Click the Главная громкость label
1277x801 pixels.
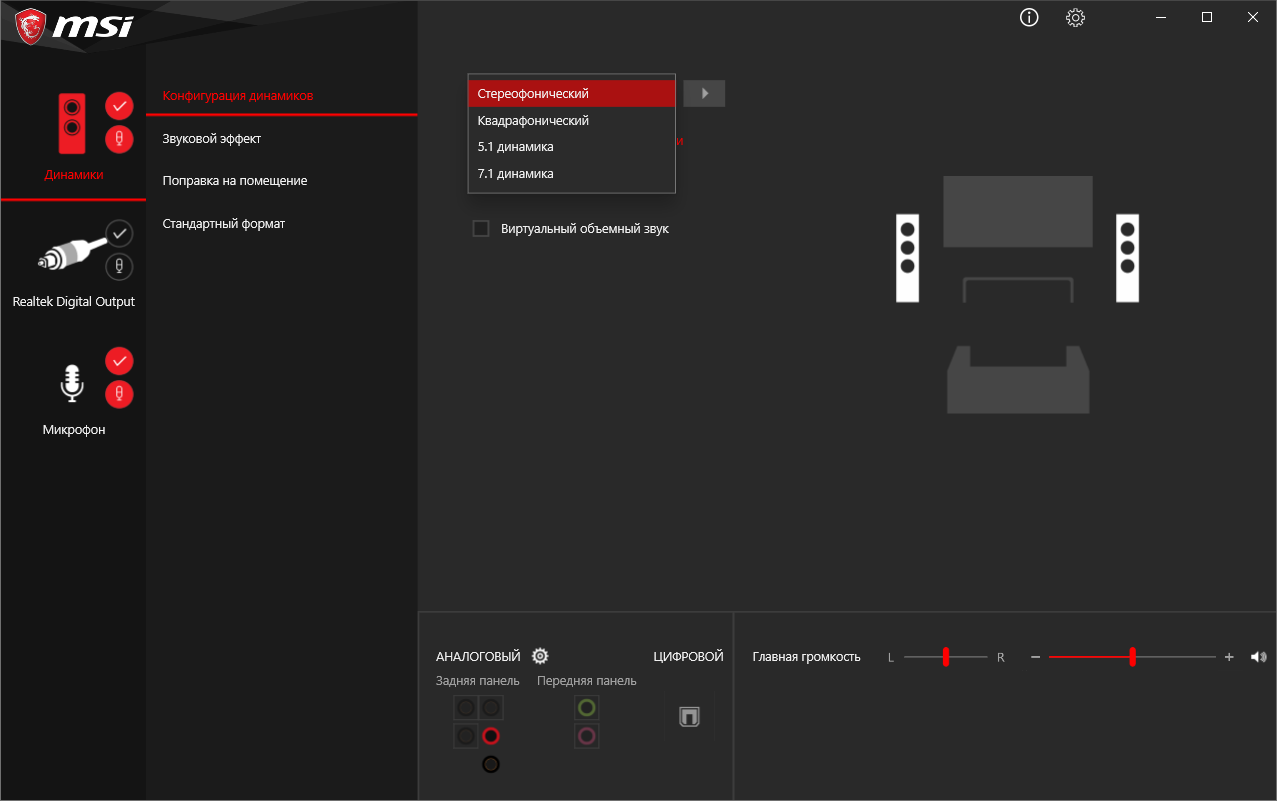pyautogui.click(x=806, y=657)
